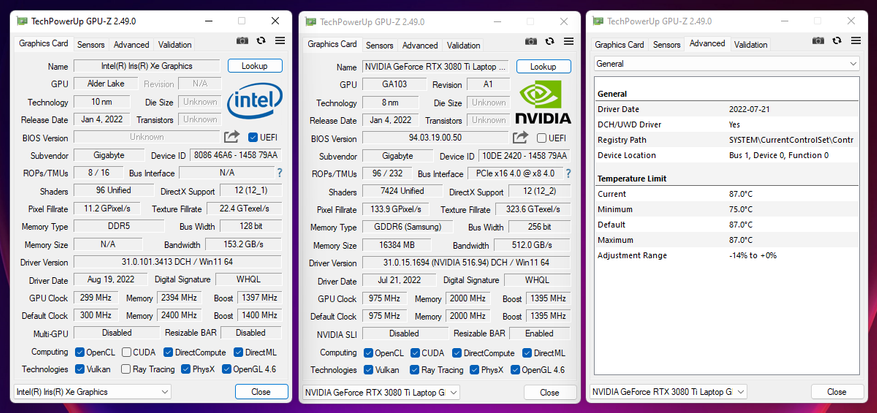Click Close button in Advanced tab window
Screen dimensions: 877x413
click(837, 392)
